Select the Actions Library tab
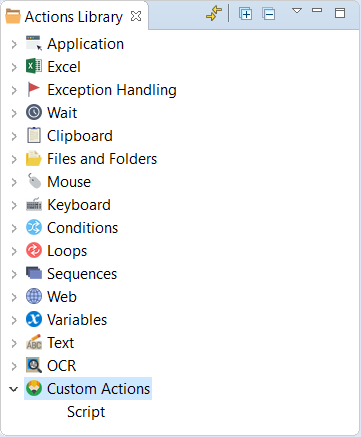 (74, 17)
